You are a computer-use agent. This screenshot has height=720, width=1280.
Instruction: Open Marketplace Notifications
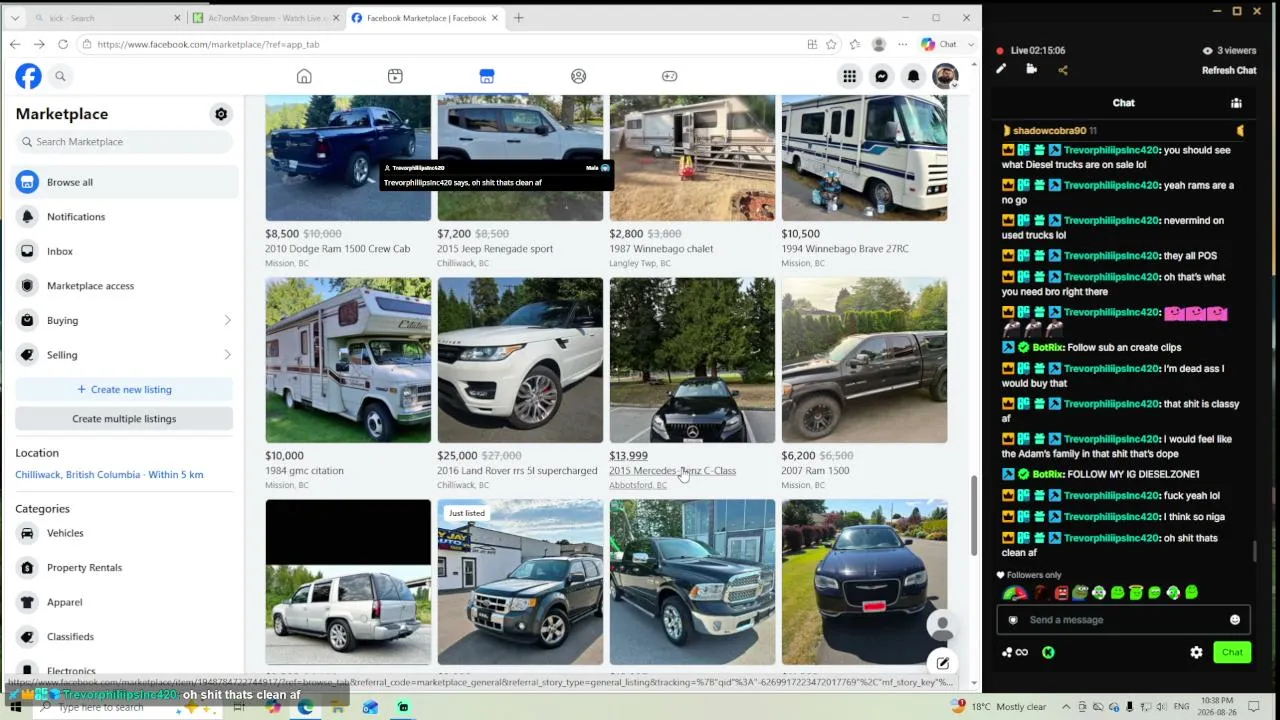click(x=124, y=217)
